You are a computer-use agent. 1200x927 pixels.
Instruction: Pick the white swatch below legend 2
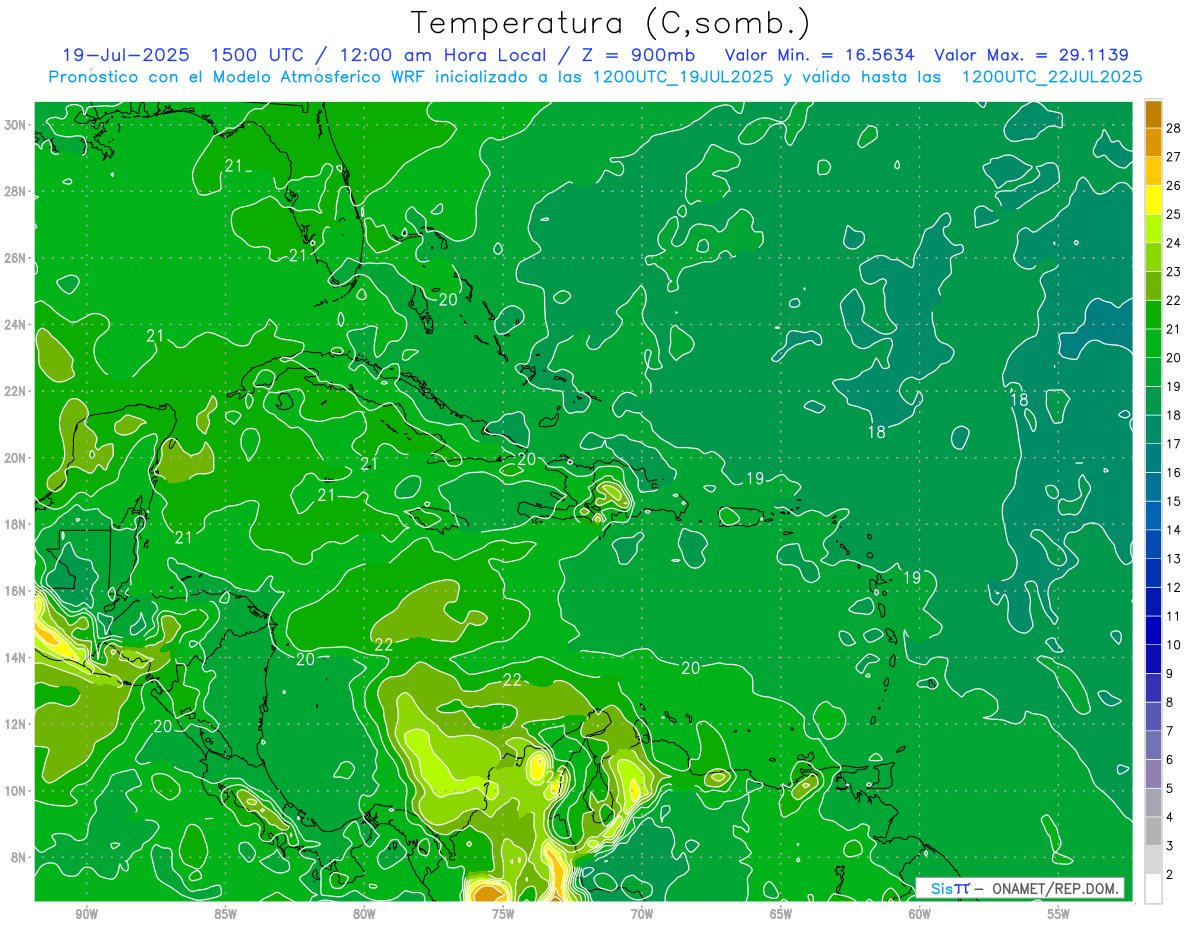(x=1153, y=889)
